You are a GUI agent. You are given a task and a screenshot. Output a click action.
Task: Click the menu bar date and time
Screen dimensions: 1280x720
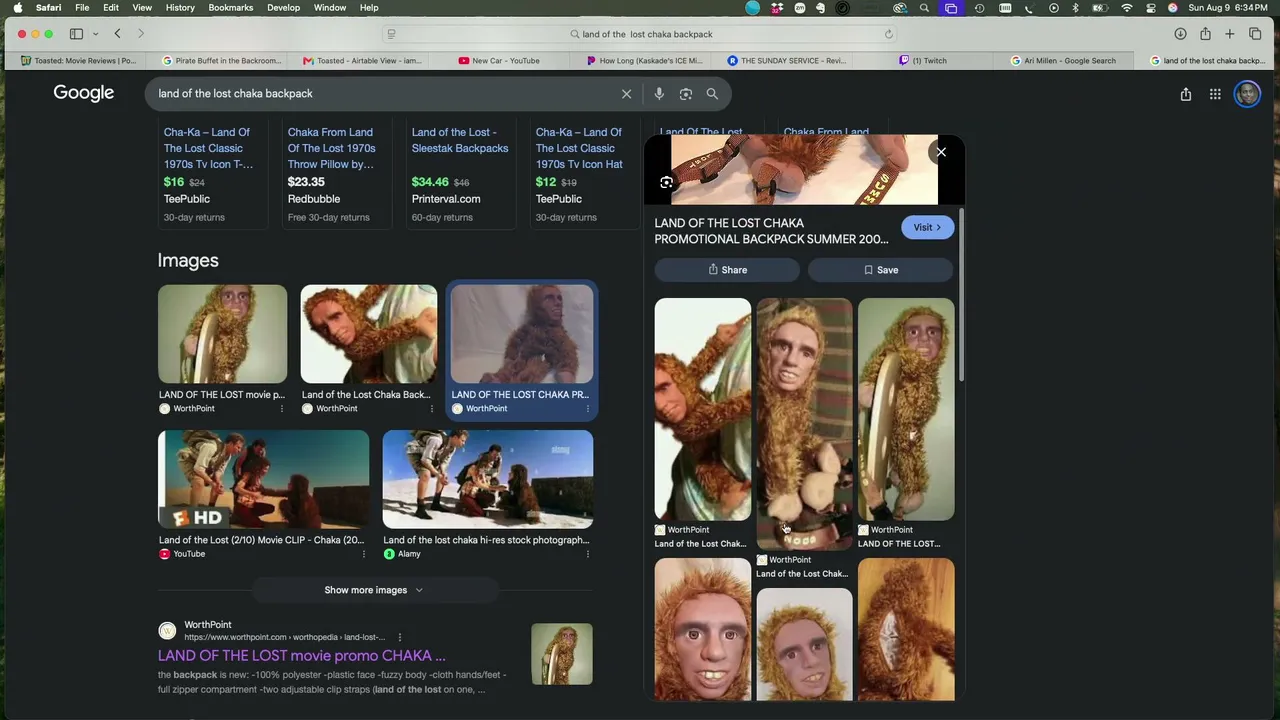click(x=1229, y=8)
